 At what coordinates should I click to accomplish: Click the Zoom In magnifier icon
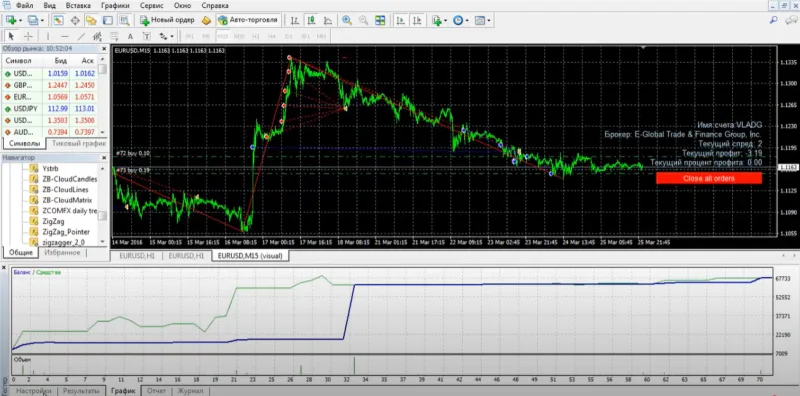[x=347, y=20]
